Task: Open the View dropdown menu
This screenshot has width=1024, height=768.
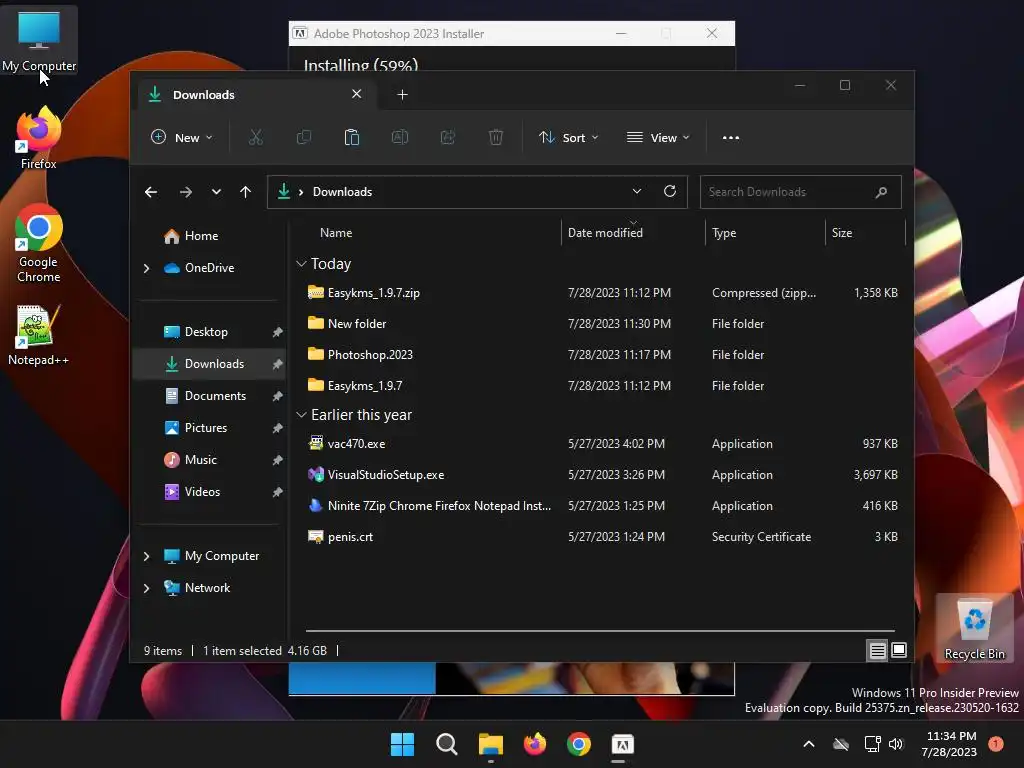Action: [x=658, y=138]
